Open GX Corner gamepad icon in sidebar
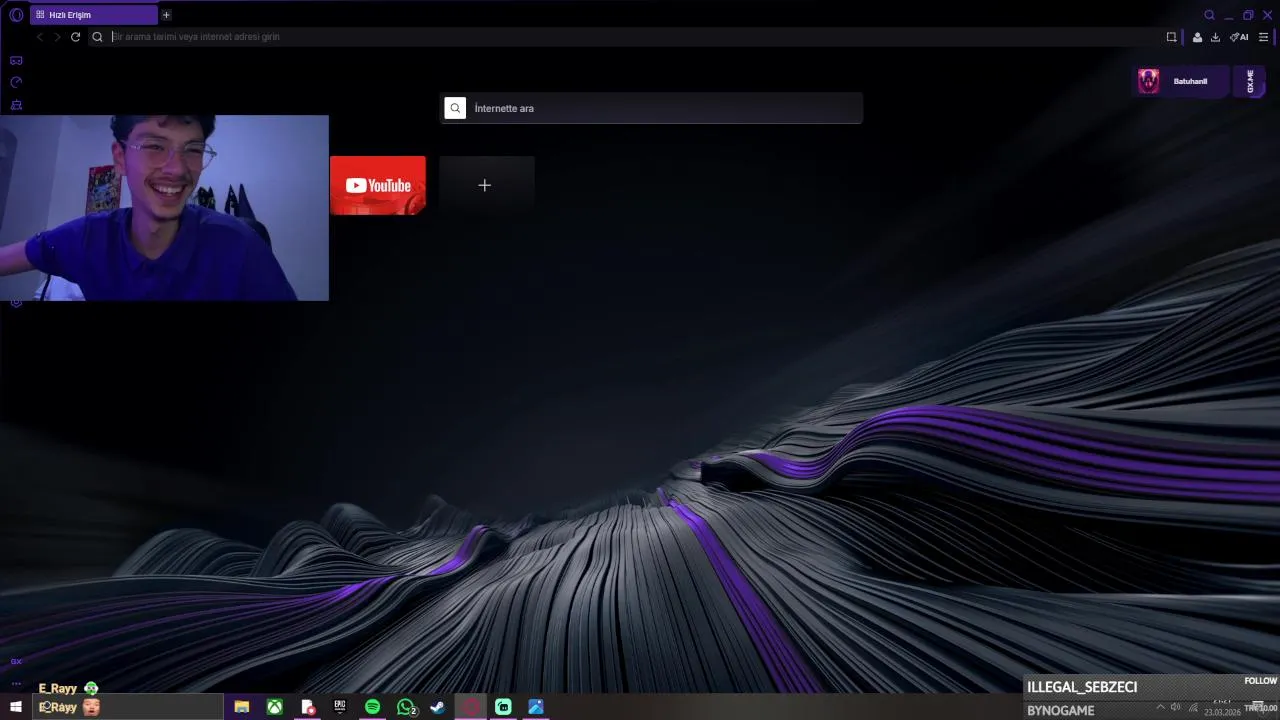The image size is (1280, 720). coord(16,61)
